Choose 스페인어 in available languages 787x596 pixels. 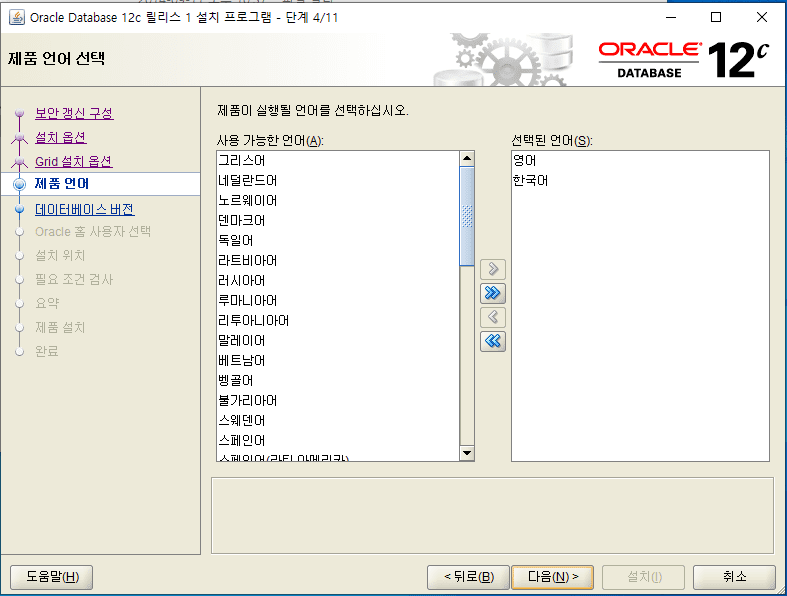[x=338, y=440]
